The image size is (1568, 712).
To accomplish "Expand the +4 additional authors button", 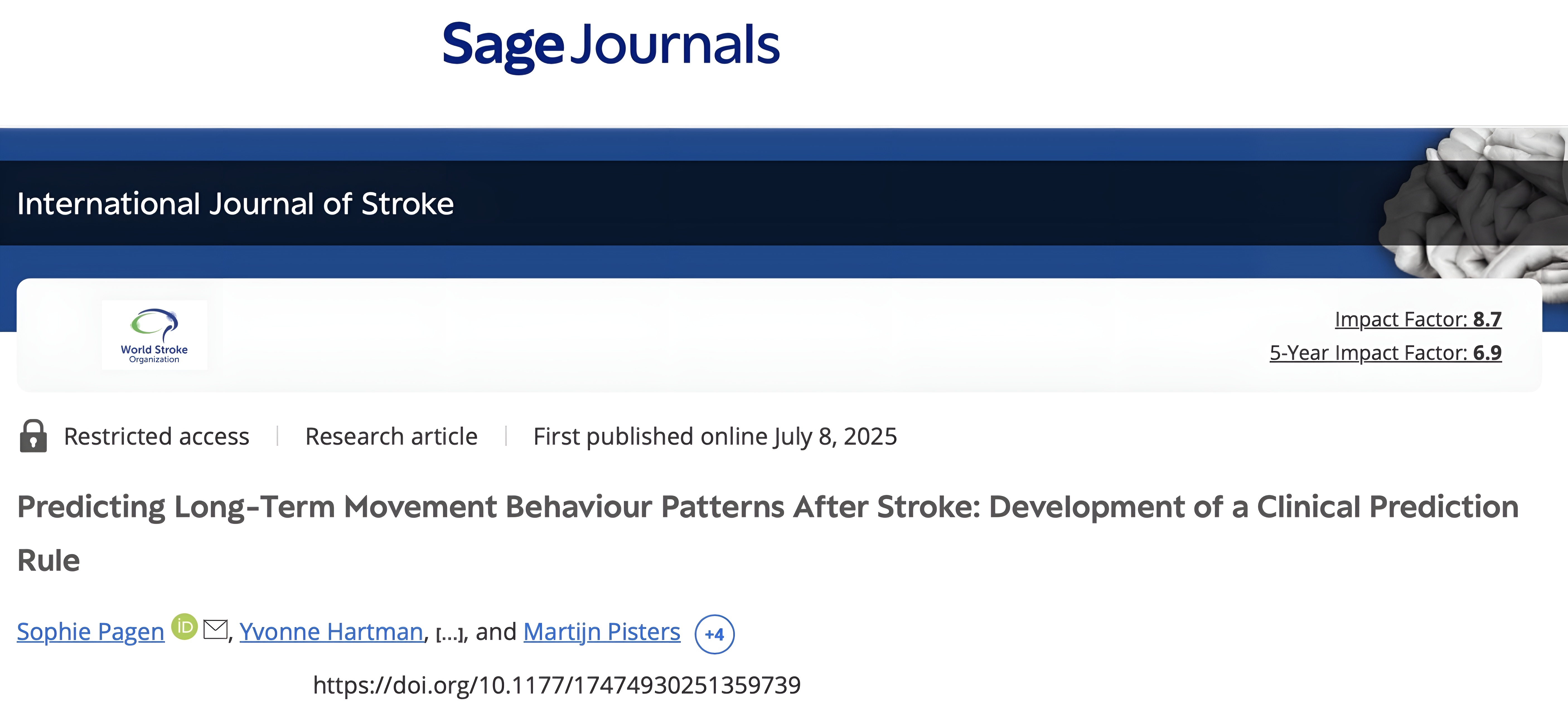I will pos(715,634).
